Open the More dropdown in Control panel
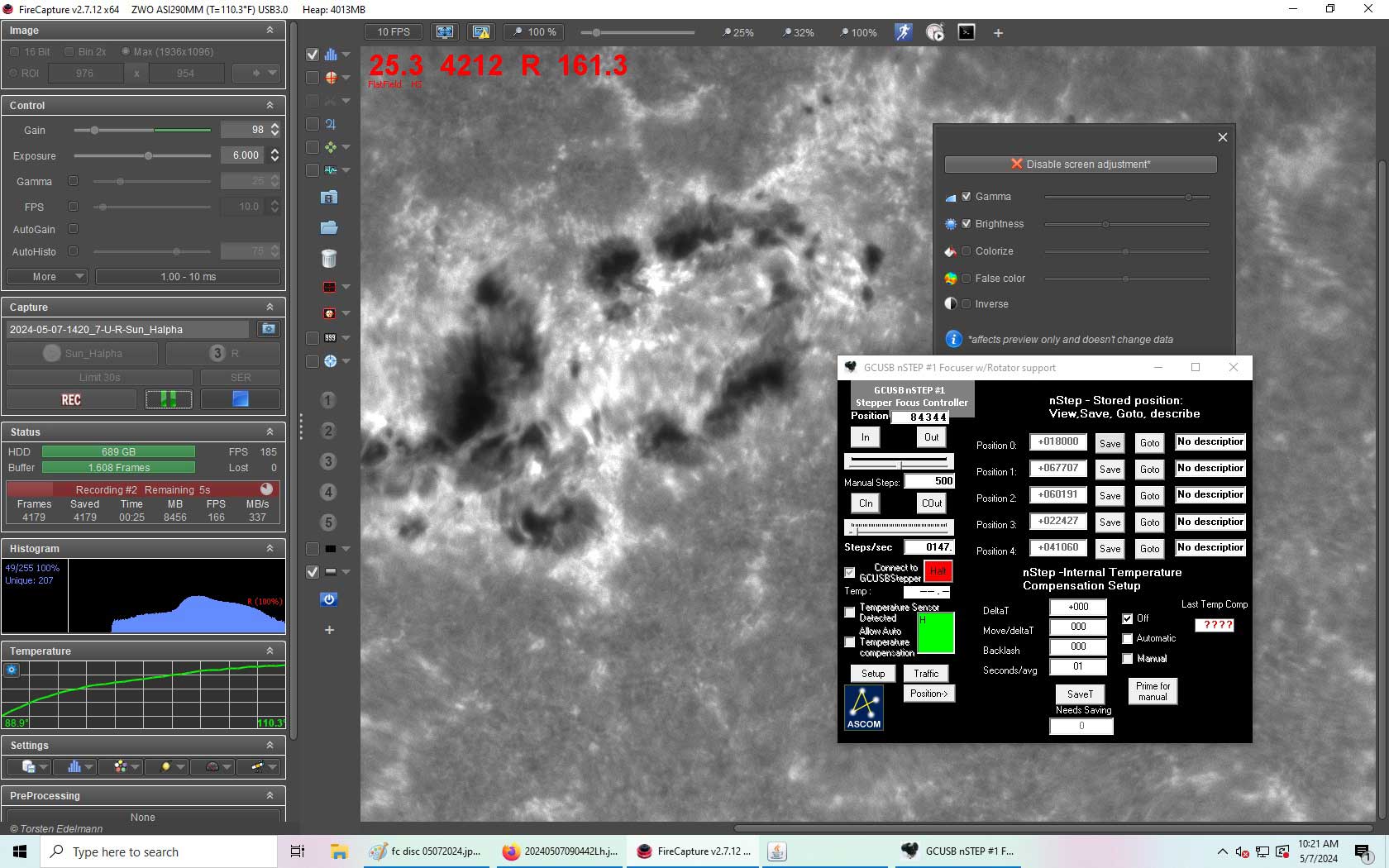 point(47,277)
